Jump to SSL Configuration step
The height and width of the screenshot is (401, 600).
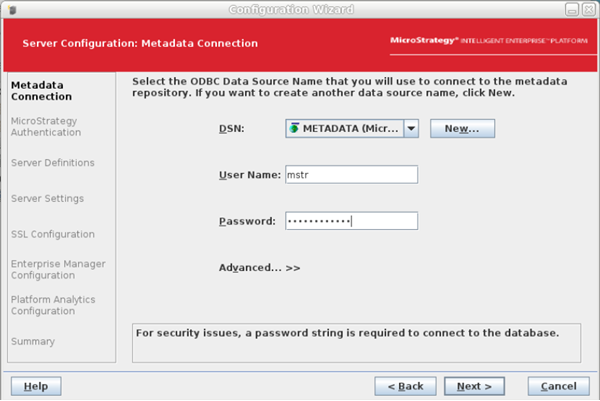[x=52, y=235]
